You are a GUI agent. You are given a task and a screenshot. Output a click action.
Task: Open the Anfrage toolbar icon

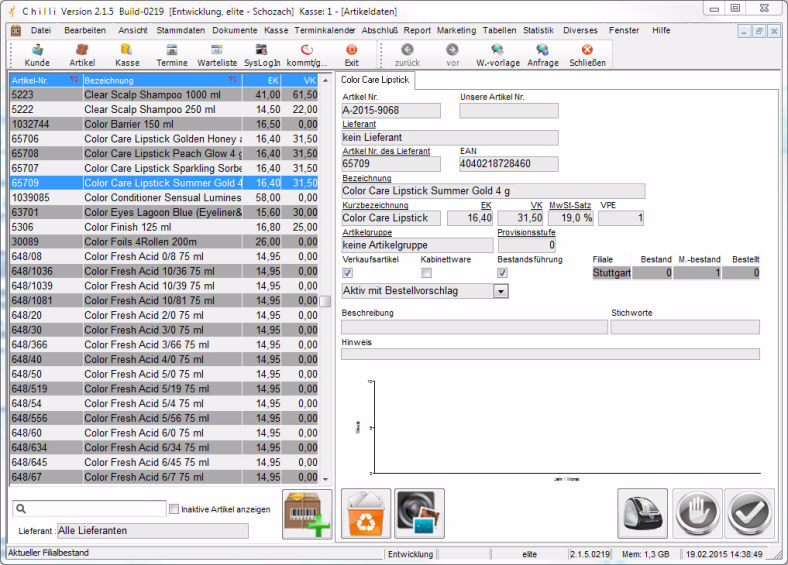point(543,55)
